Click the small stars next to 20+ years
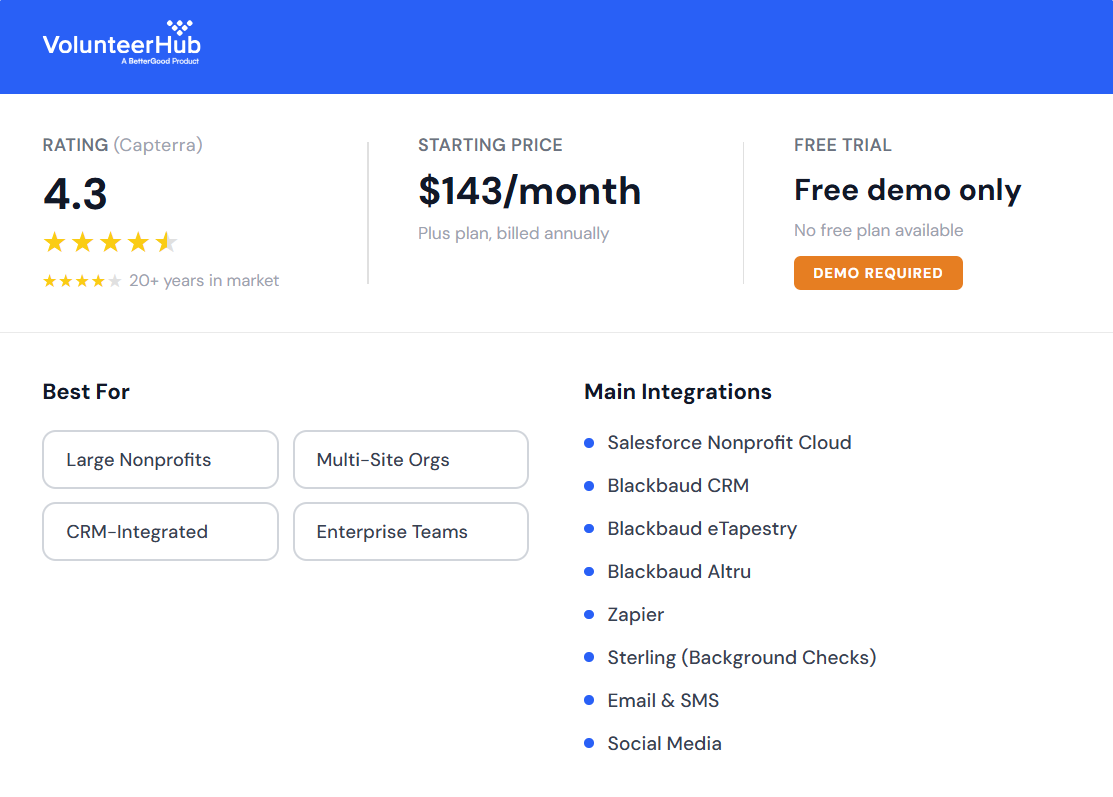Viewport: 1113px width, 797px height. pyautogui.click(x=81, y=280)
